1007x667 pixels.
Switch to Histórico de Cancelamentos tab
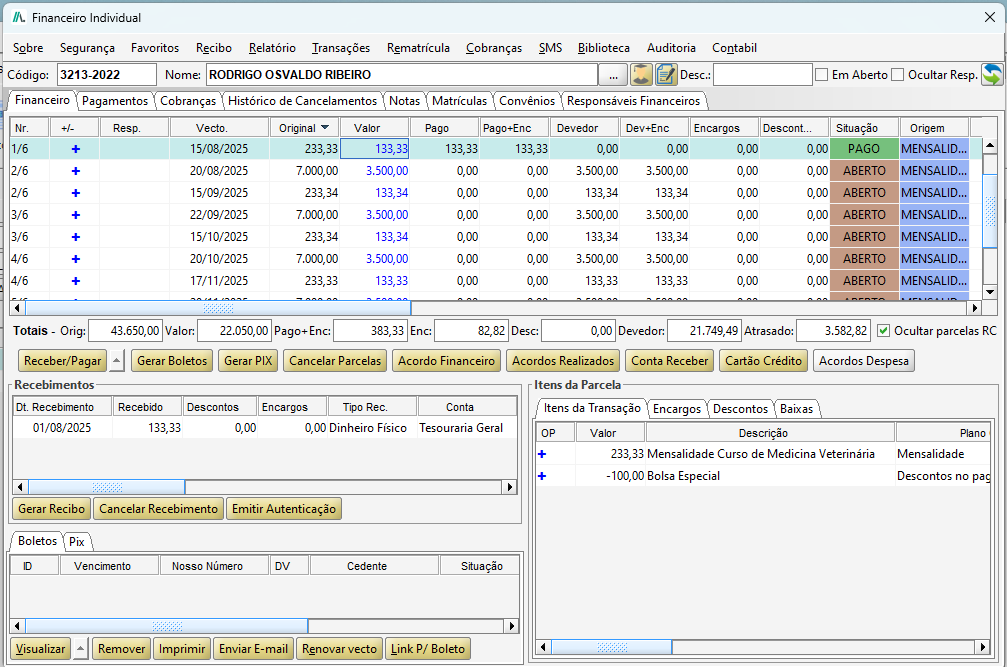point(302,101)
